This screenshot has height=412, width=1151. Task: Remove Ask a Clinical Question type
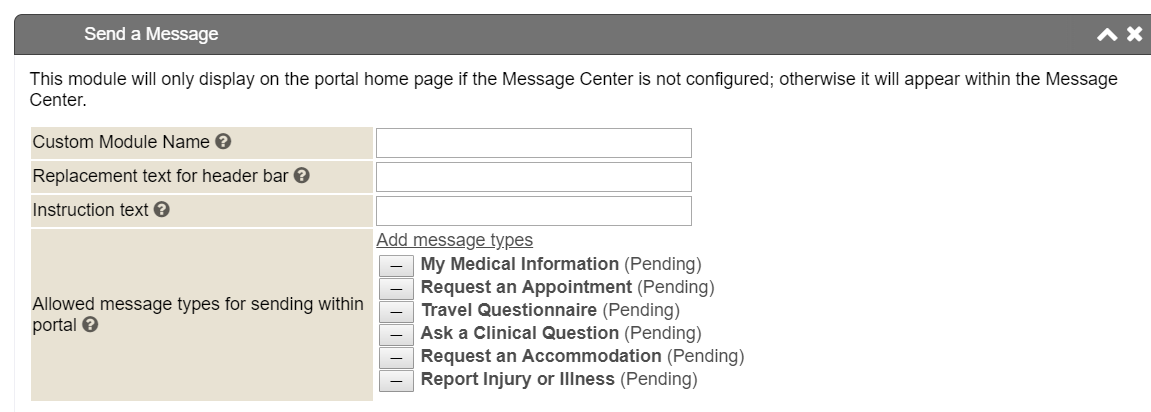(396, 334)
